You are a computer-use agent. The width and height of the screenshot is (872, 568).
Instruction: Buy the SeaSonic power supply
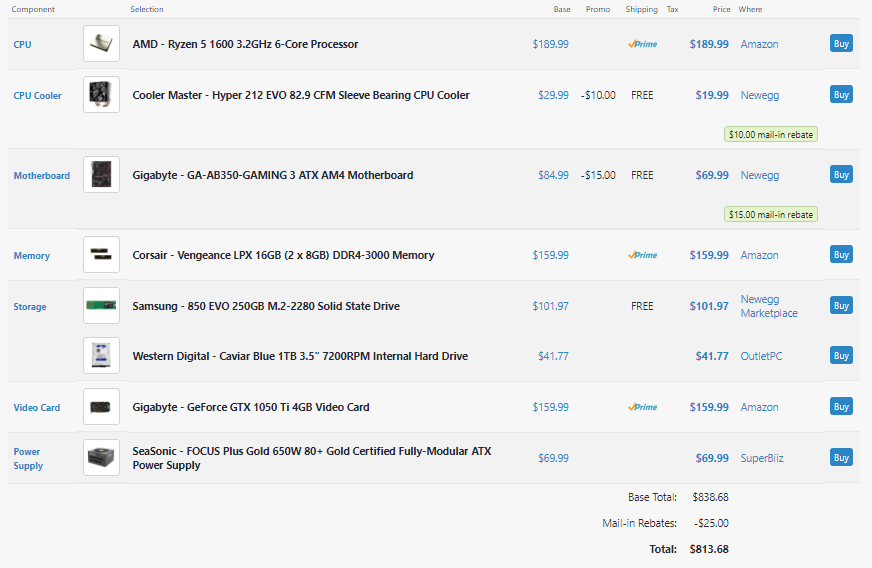[x=841, y=458]
